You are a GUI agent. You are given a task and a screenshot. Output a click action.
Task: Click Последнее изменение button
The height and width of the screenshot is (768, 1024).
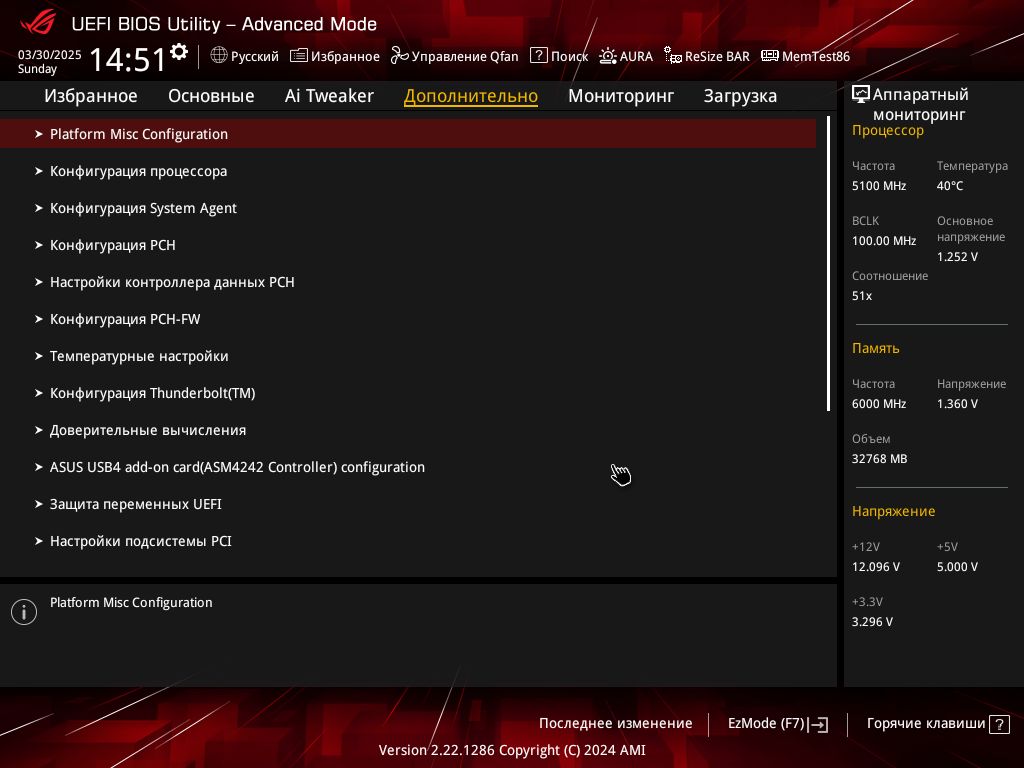click(615, 724)
